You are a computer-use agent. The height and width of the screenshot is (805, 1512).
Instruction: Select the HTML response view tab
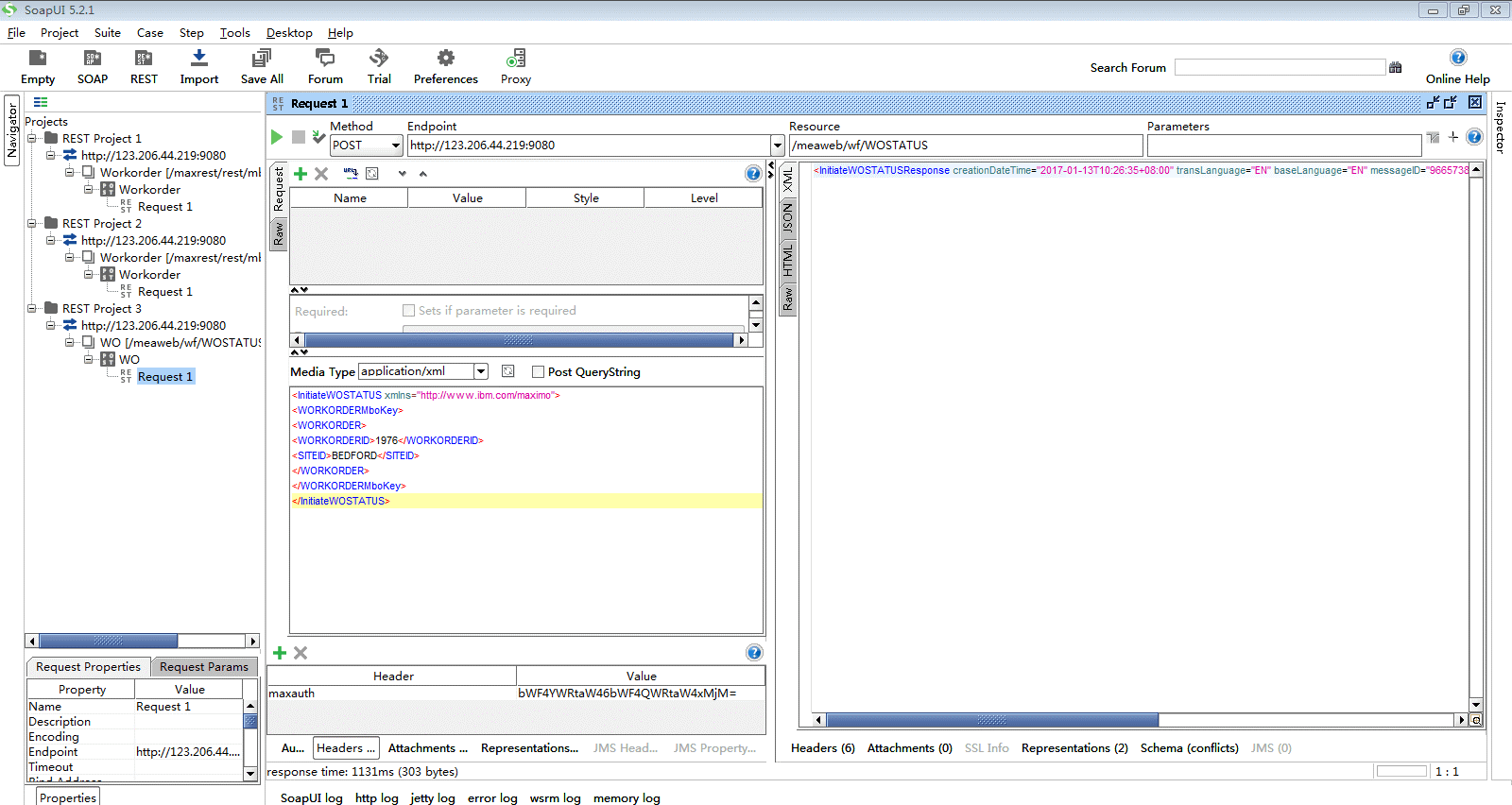tap(787, 260)
